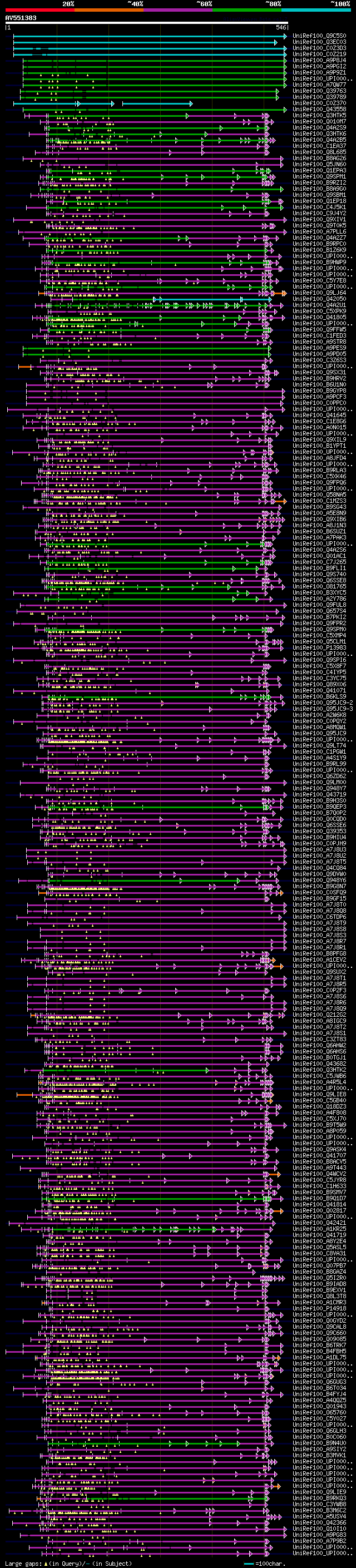This screenshot has width=356, height=1568.
Task: Click the cyan alignment bar of UniRef100_Q9C5S0
Action: (150, 36)
